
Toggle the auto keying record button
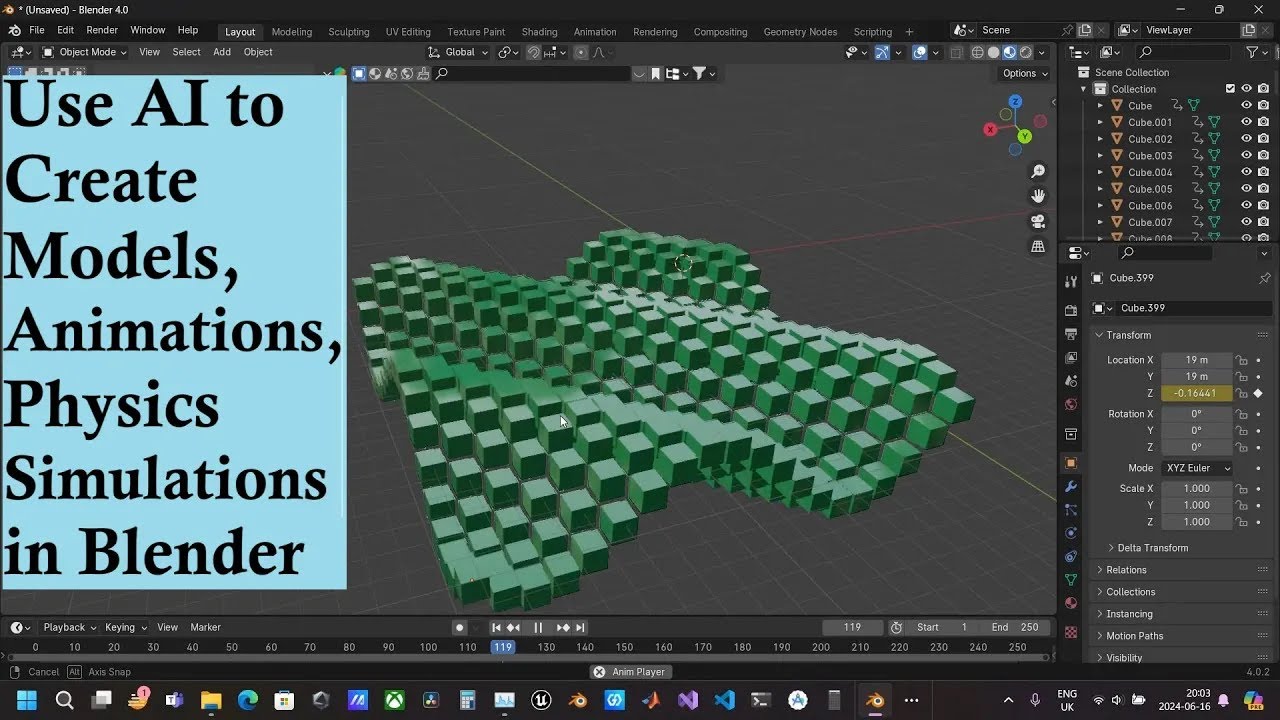(x=460, y=627)
